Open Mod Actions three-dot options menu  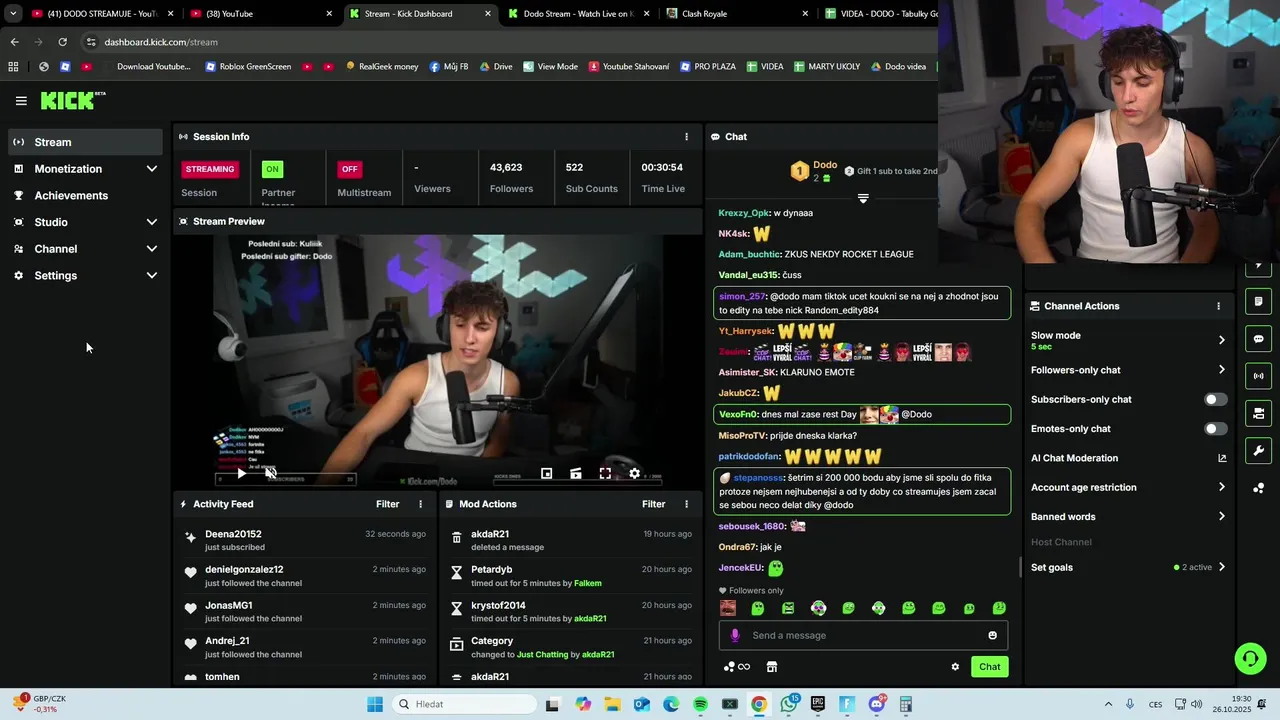(x=686, y=505)
